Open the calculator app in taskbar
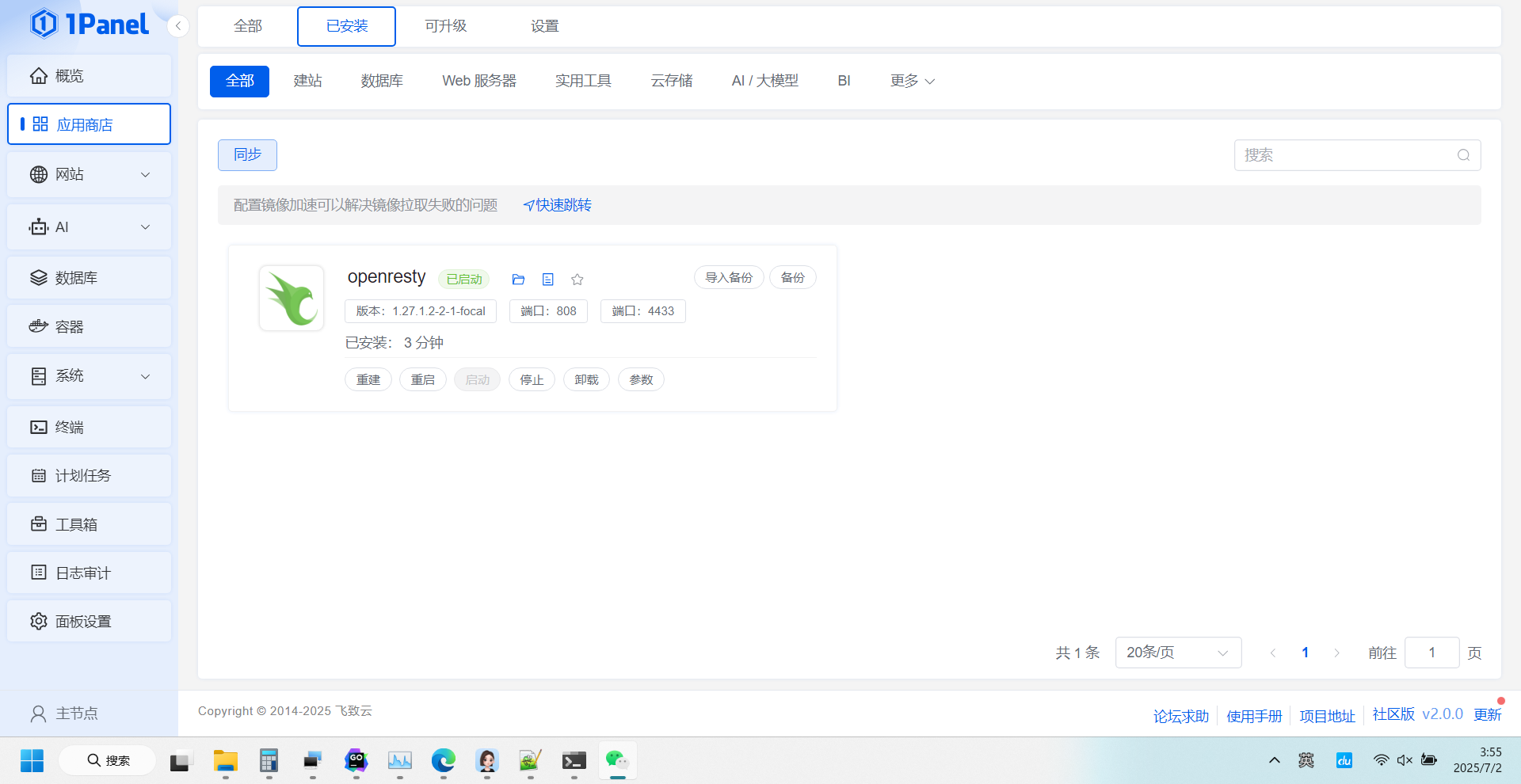This screenshot has width=1521, height=784. click(x=269, y=760)
